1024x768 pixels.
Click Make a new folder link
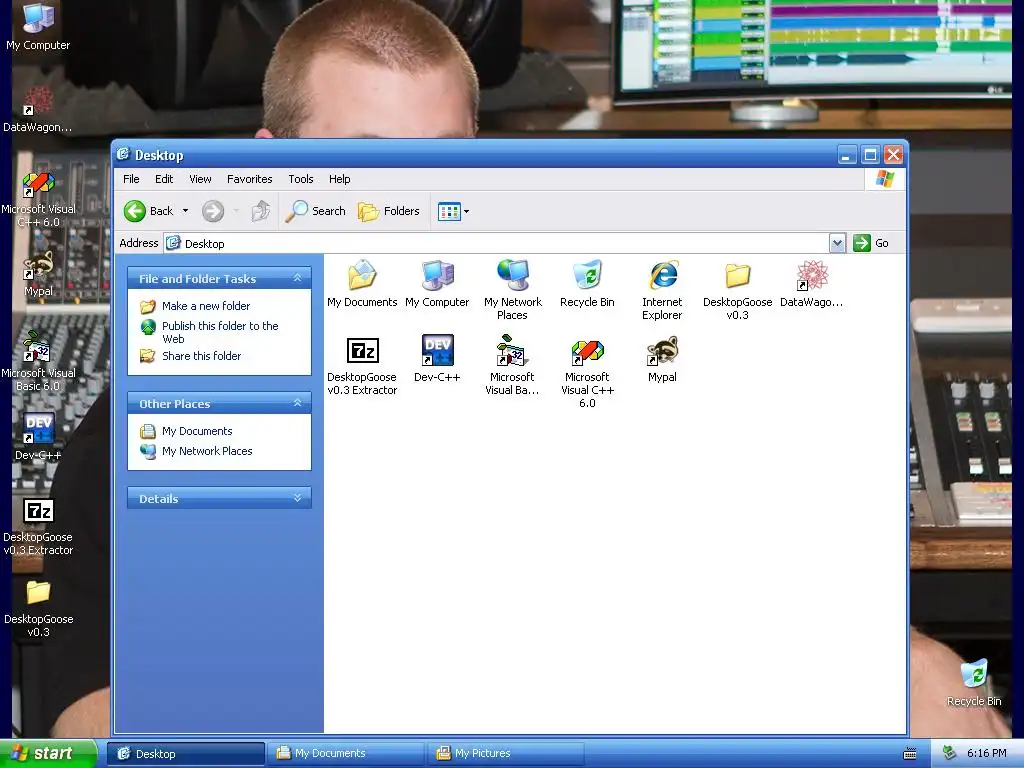point(206,306)
